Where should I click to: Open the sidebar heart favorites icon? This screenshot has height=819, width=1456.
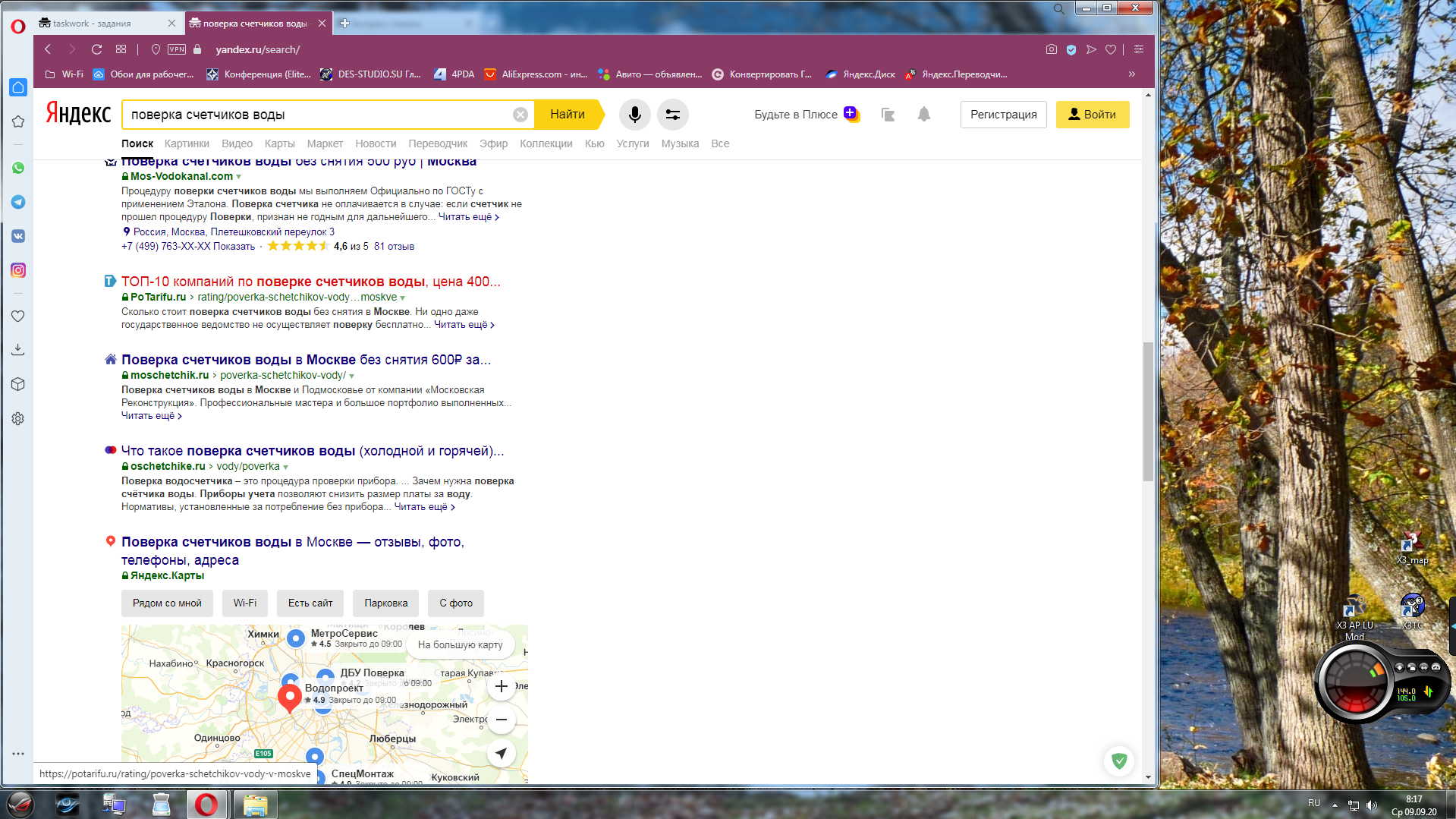coord(18,316)
